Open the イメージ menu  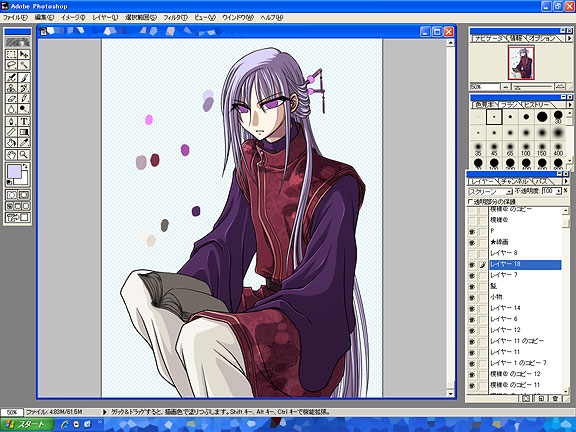(x=73, y=17)
